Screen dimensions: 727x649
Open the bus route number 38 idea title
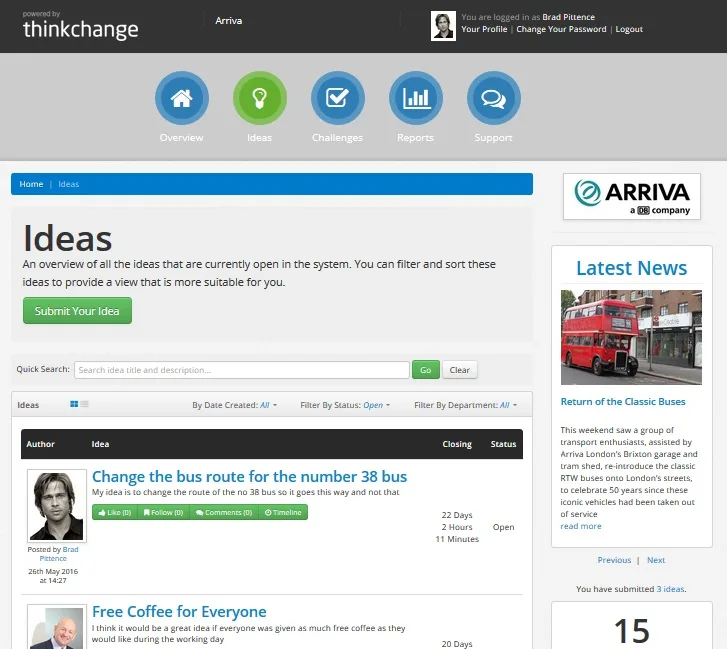coord(249,477)
